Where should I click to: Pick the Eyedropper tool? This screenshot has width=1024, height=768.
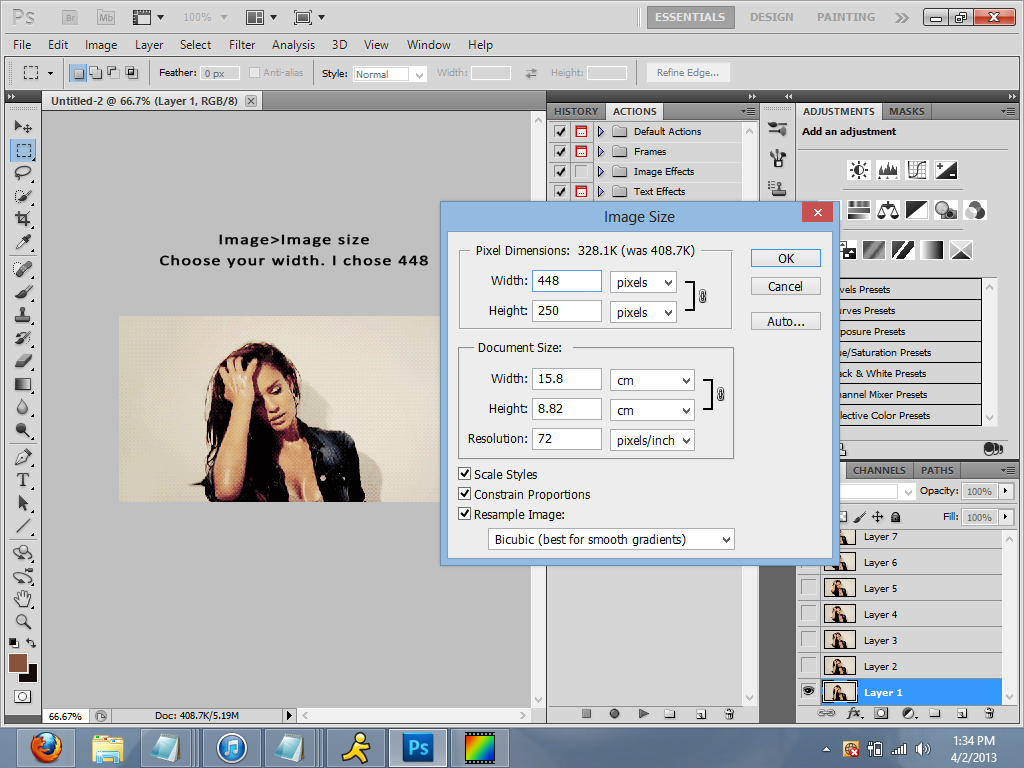coord(23,243)
